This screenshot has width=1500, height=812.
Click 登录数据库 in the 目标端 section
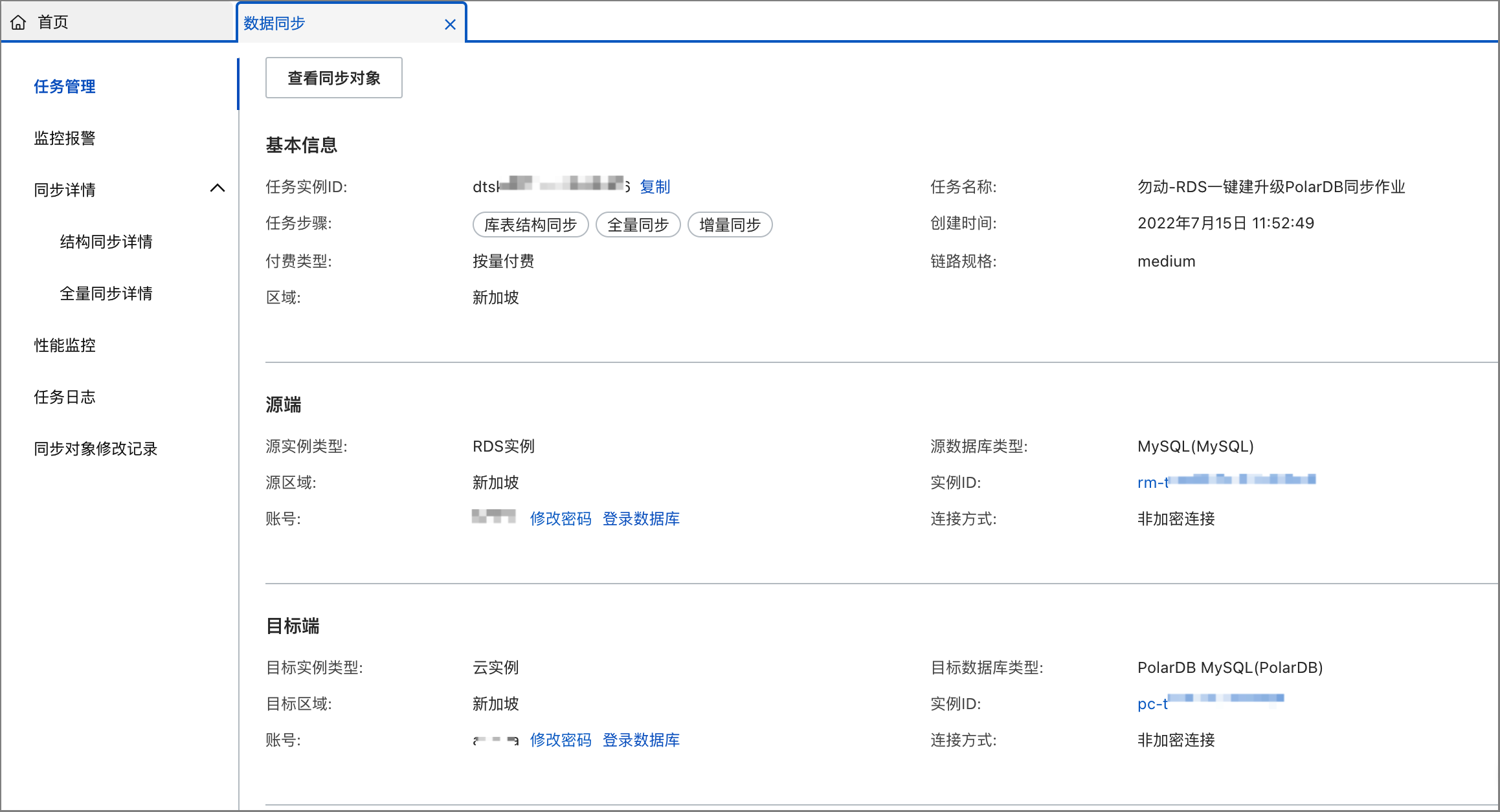tap(641, 740)
